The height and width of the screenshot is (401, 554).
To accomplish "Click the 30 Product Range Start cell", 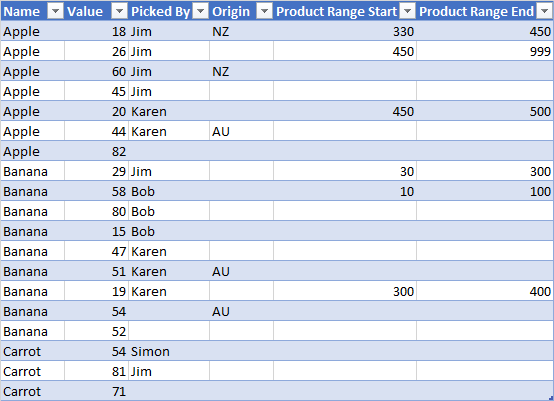I will pos(345,171).
